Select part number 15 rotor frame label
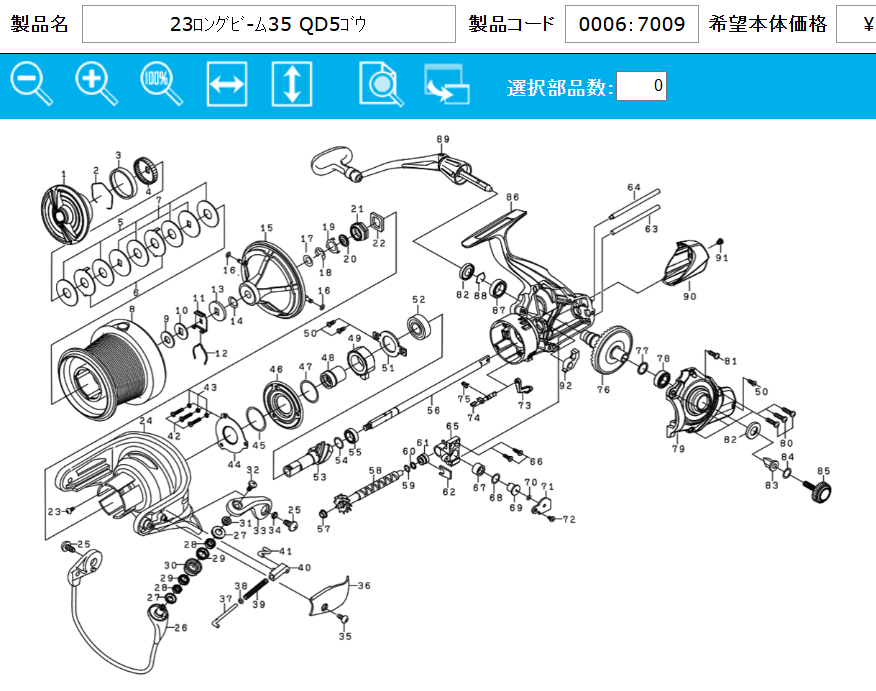Screen dimensions: 876x691 tap(266, 228)
